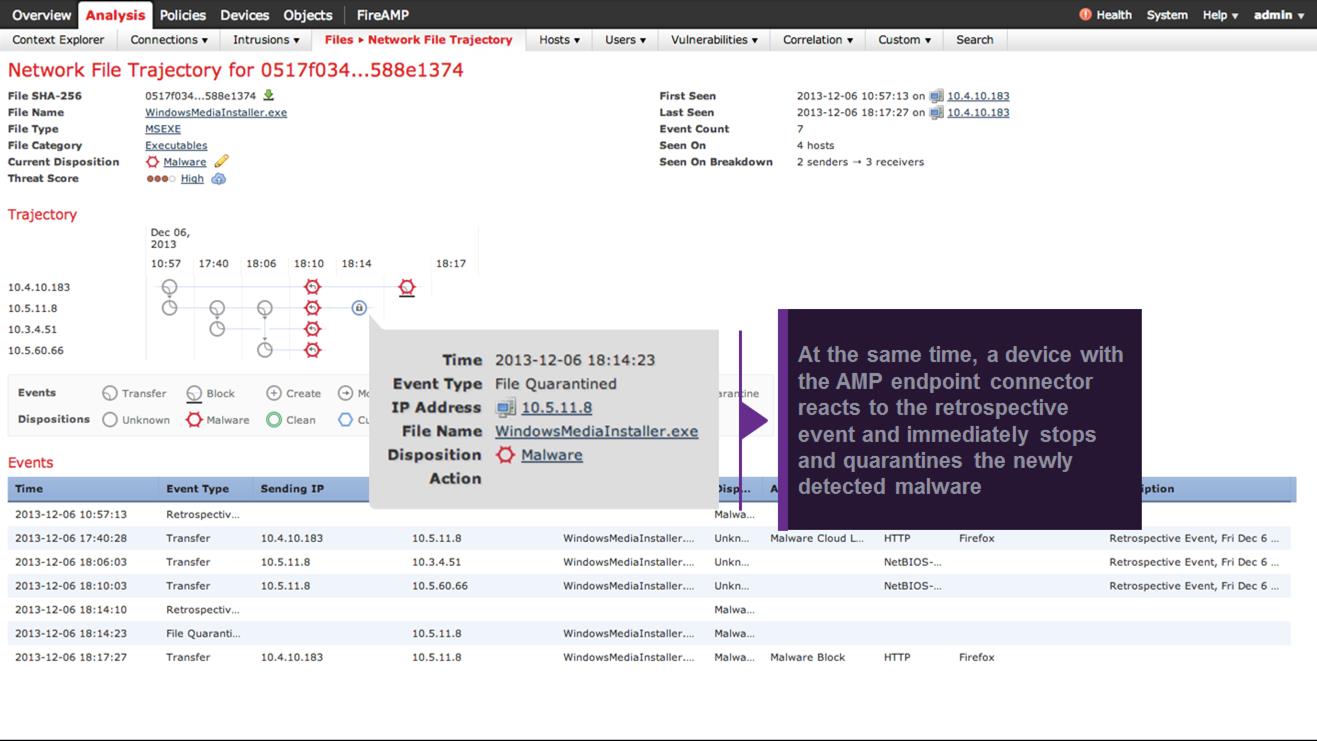
Task: Click the host computer icon next to First Seen
Action: click(x=936, y=96)
